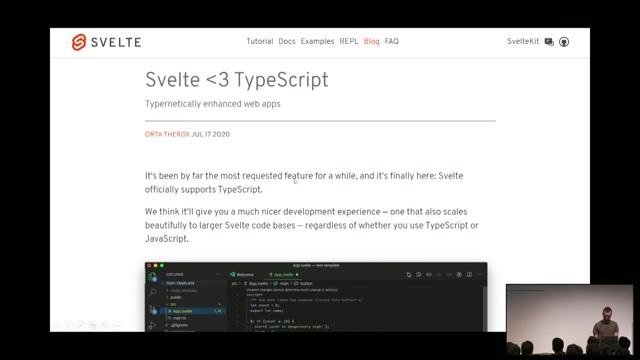Select App.svelte in the explorer tree
640x360 pixels.
pos(194,311)
